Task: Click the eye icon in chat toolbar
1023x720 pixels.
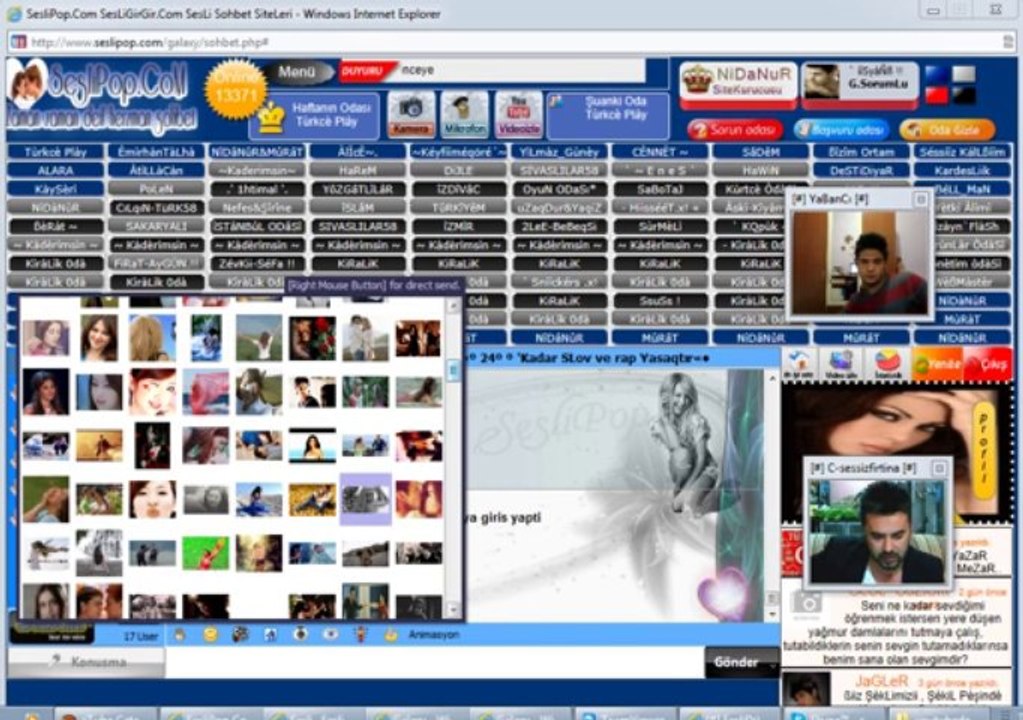Action: pyautogui.click(x=331, y=634)
